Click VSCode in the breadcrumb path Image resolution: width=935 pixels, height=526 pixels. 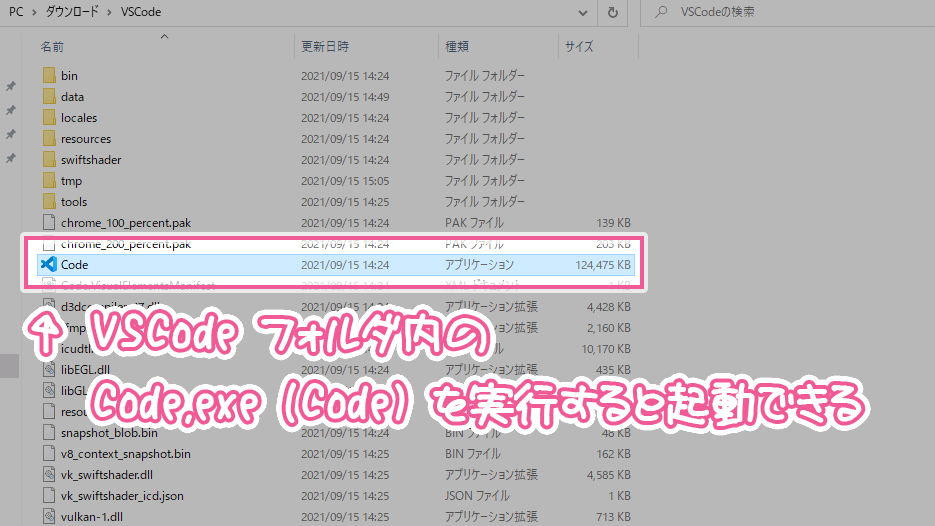[141, 12]
